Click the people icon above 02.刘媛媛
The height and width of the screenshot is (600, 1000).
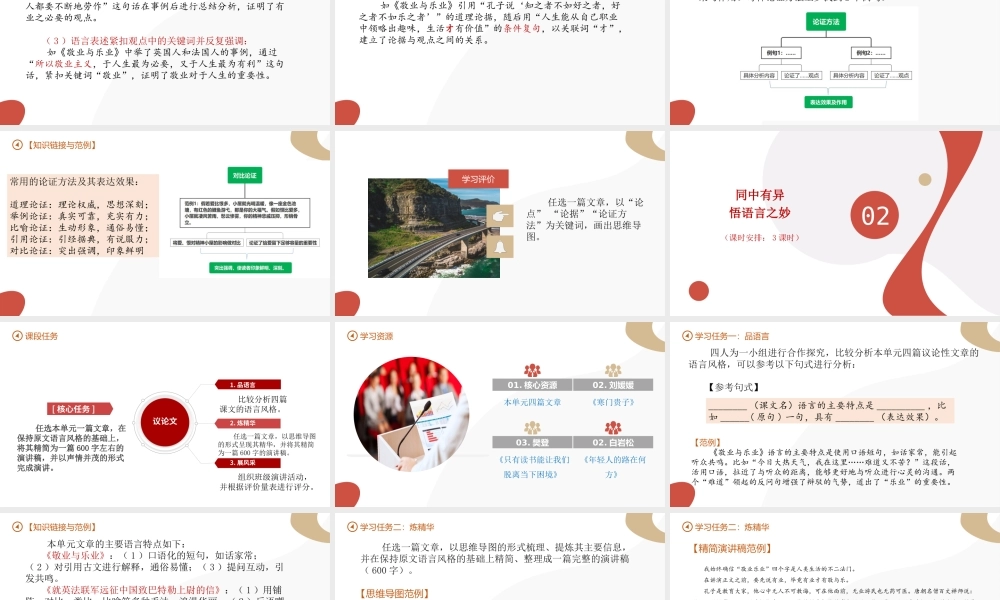[x=613, y=370]
